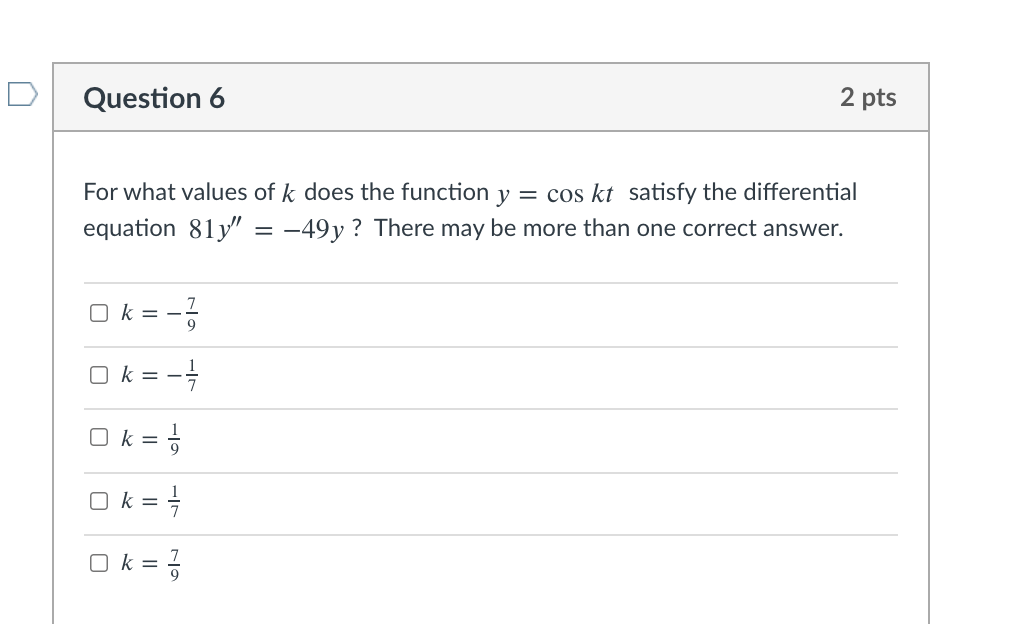Screen dimensions: 1016x624
Task: Click the phrase "does the function"
Action: tap(396, 191)
